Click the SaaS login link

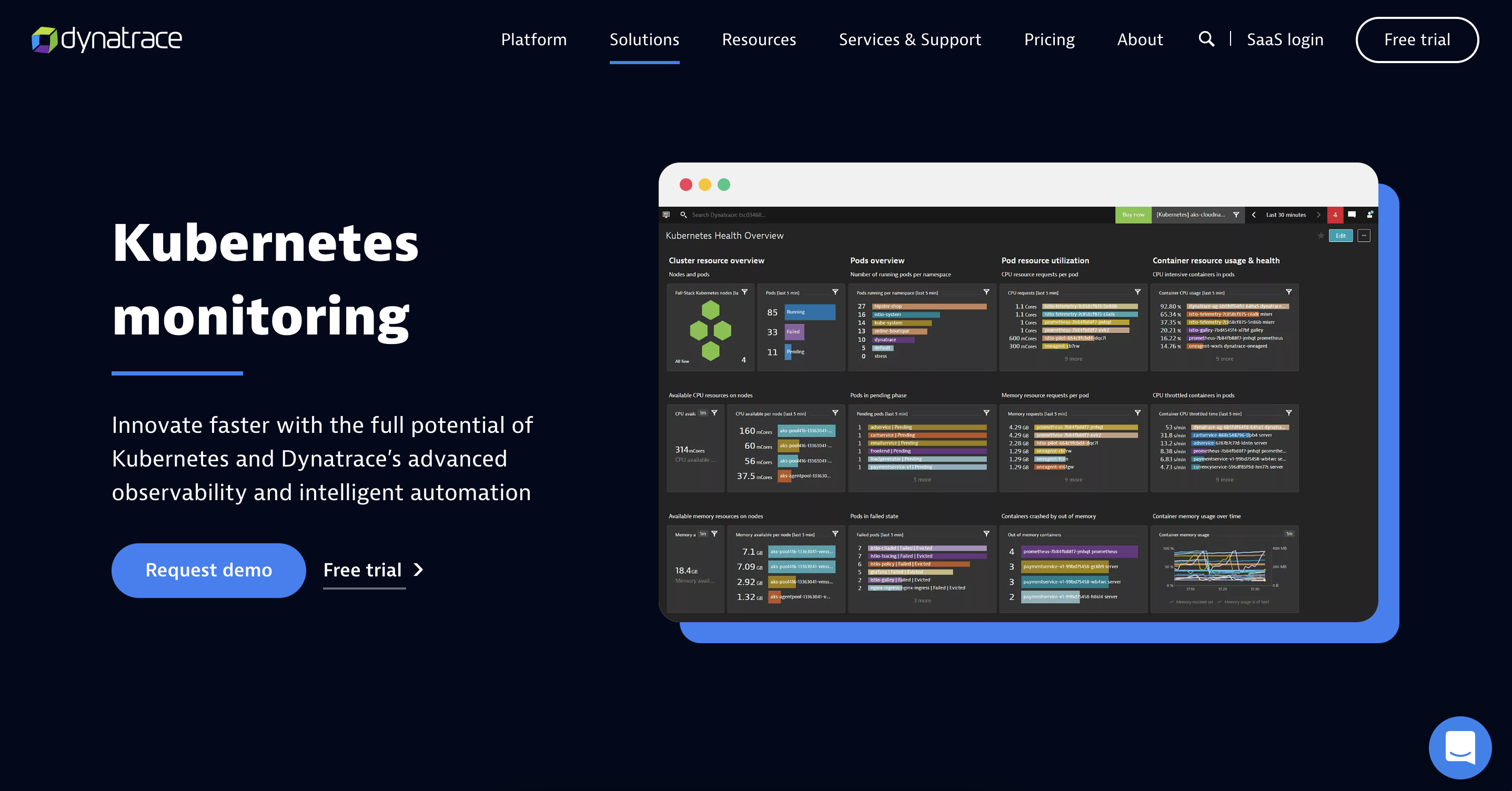[x=1285, y=39]
